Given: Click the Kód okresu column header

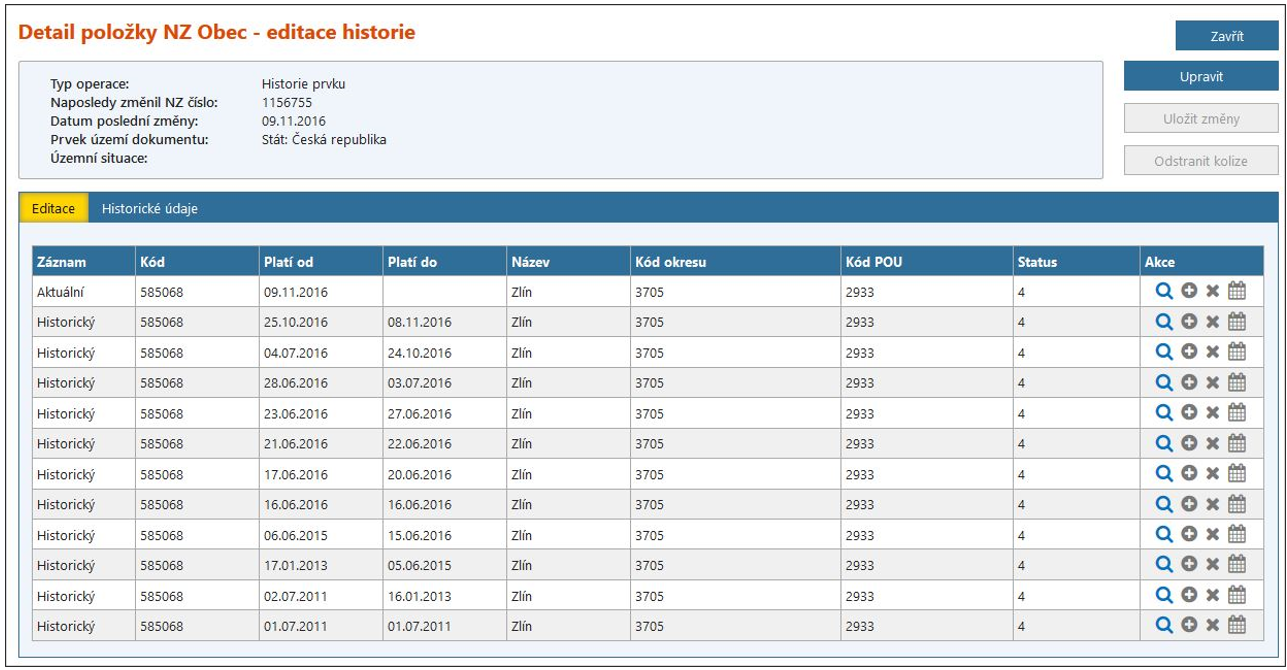Looking at the screenshot, I should tap(670, 262).
